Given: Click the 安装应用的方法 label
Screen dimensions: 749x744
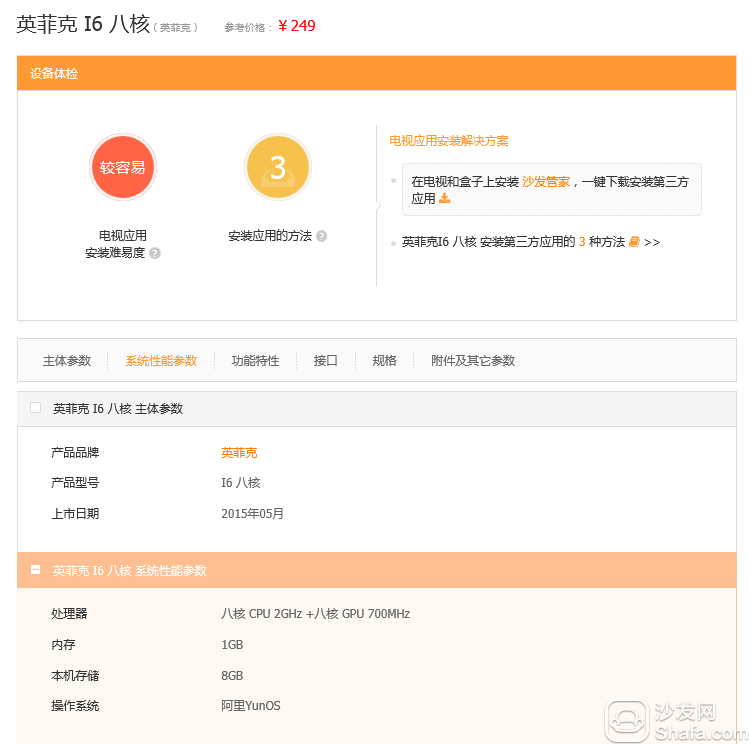Looking at the screenshot, I should coord(270,236).
